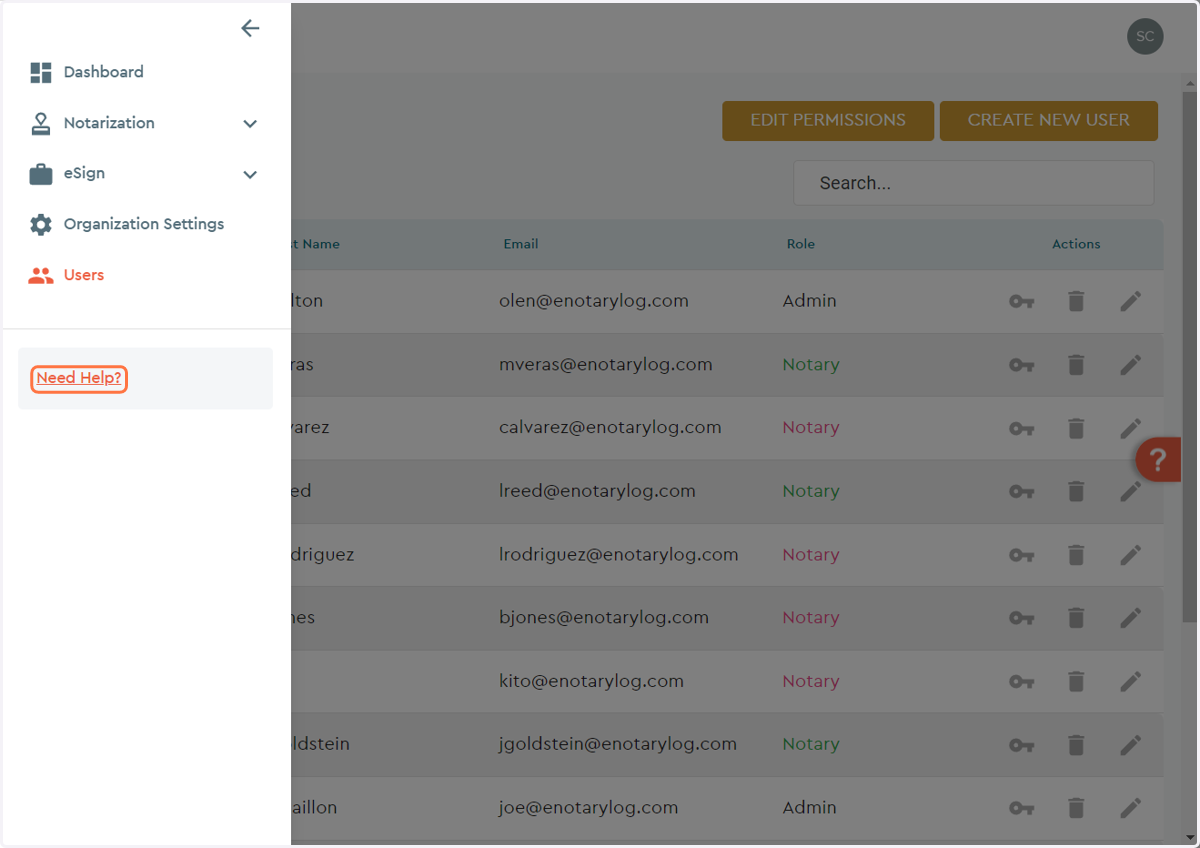This screenshot has height=848, width=1200.
Task: Click the email jgoldstein@enotarylog.com
Action: (x=618, y=745)
